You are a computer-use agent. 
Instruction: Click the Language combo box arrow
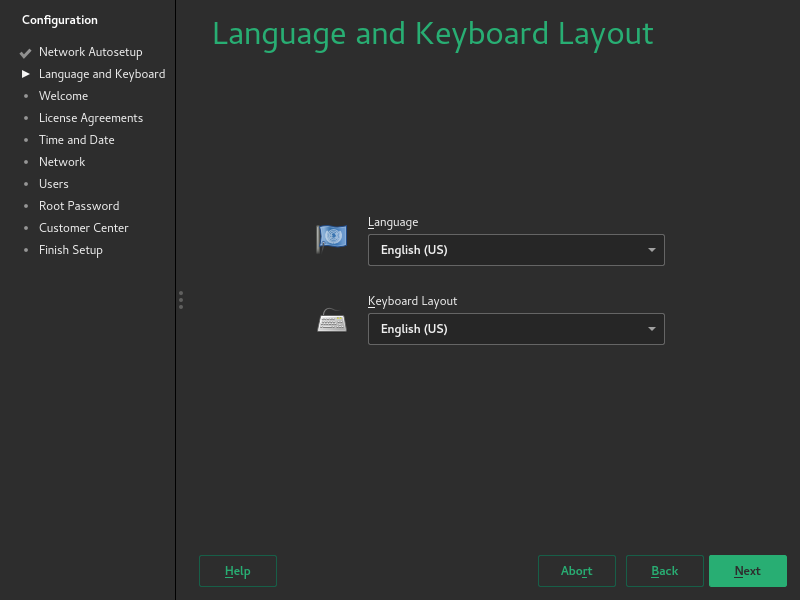point(651,250)
